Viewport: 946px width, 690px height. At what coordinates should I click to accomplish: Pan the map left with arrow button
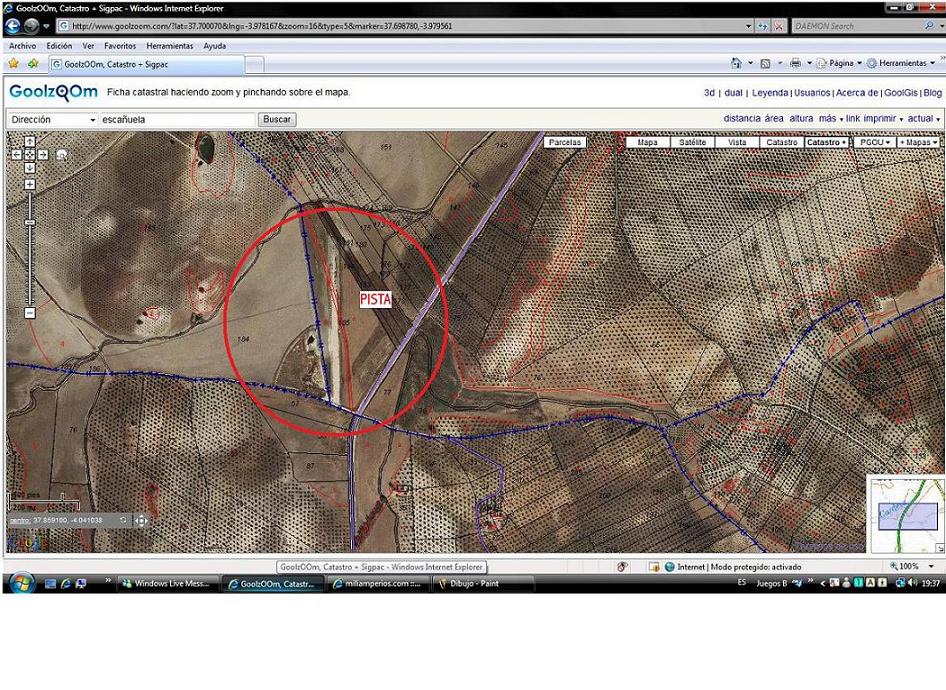click(16, 155)
